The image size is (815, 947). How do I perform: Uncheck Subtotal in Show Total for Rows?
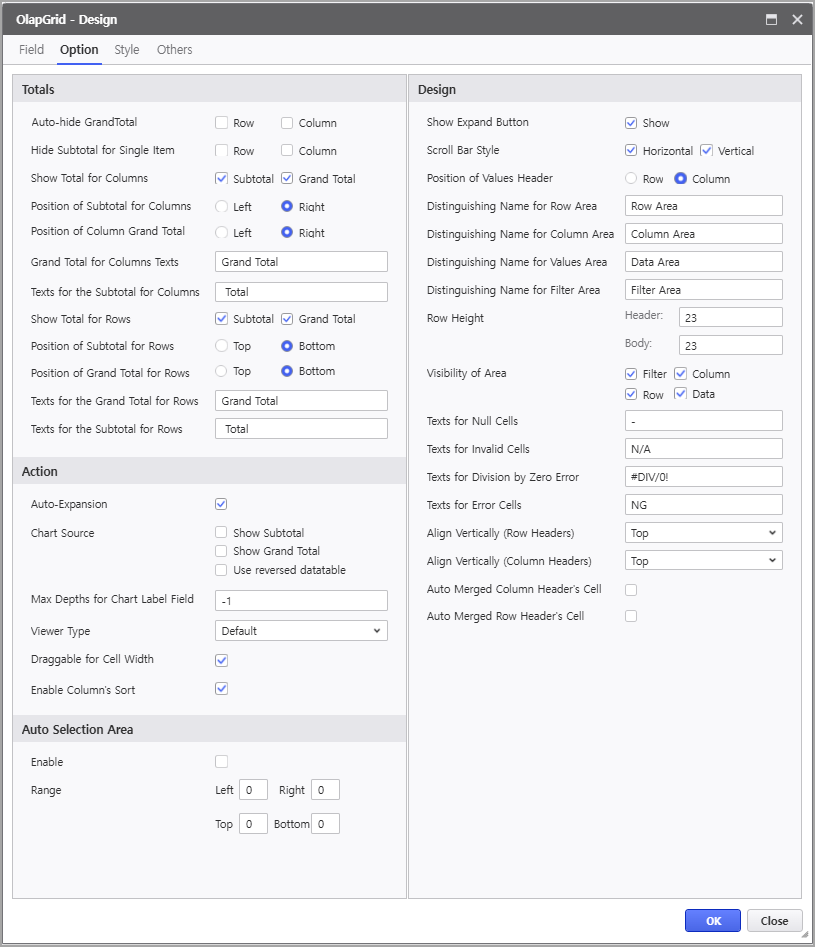[222, 319]
